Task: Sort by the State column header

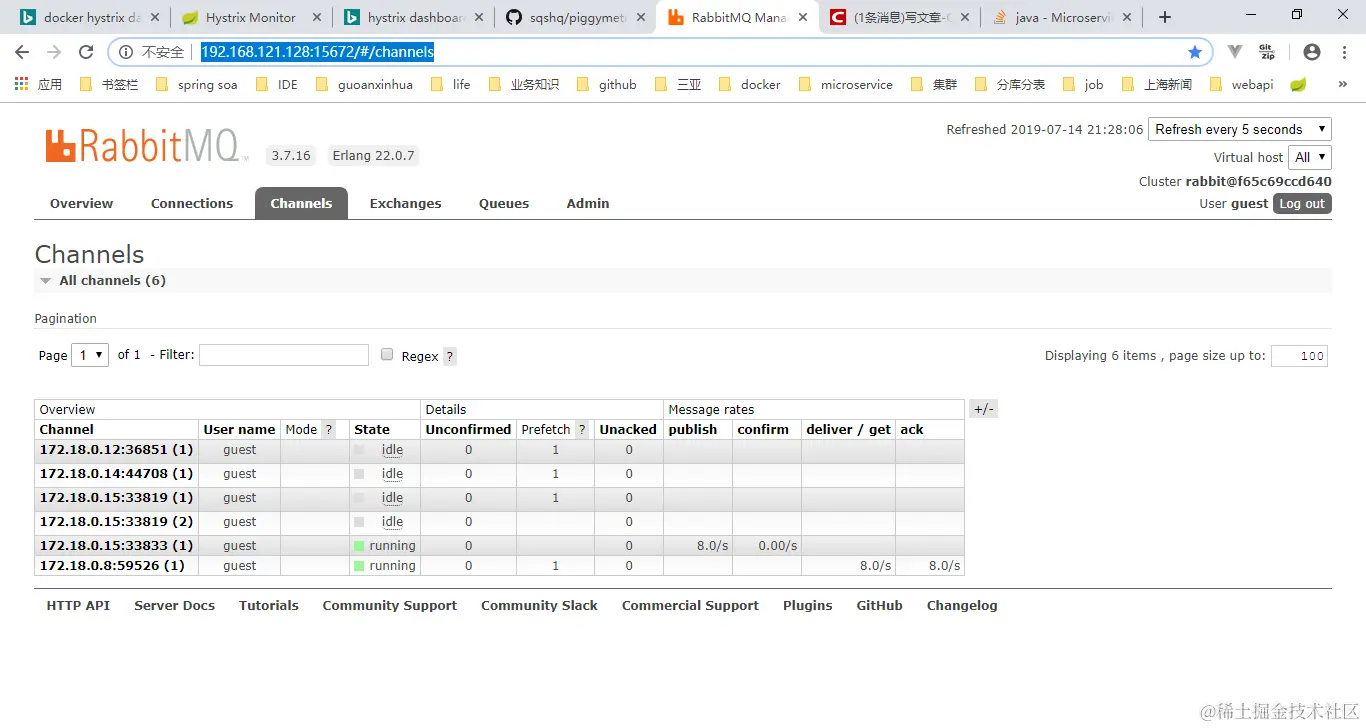Action: tap(372, 430)
